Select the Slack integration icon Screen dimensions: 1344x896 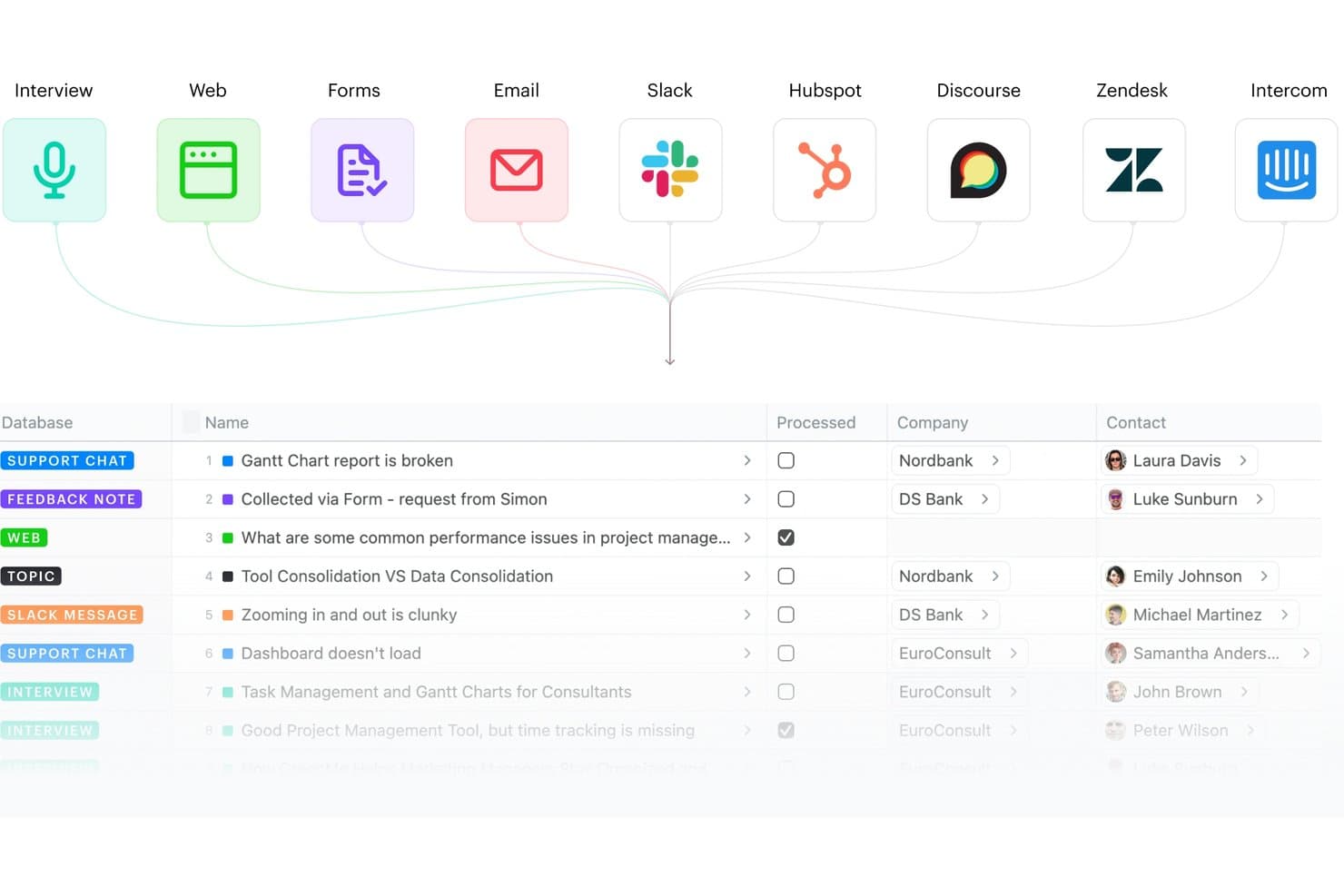pos(670,170)
